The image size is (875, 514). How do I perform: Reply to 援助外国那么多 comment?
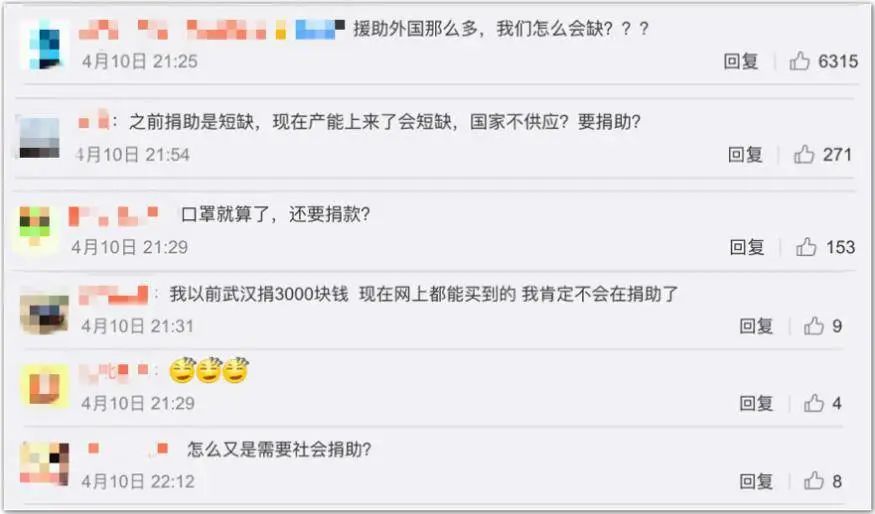coord(741,61)
